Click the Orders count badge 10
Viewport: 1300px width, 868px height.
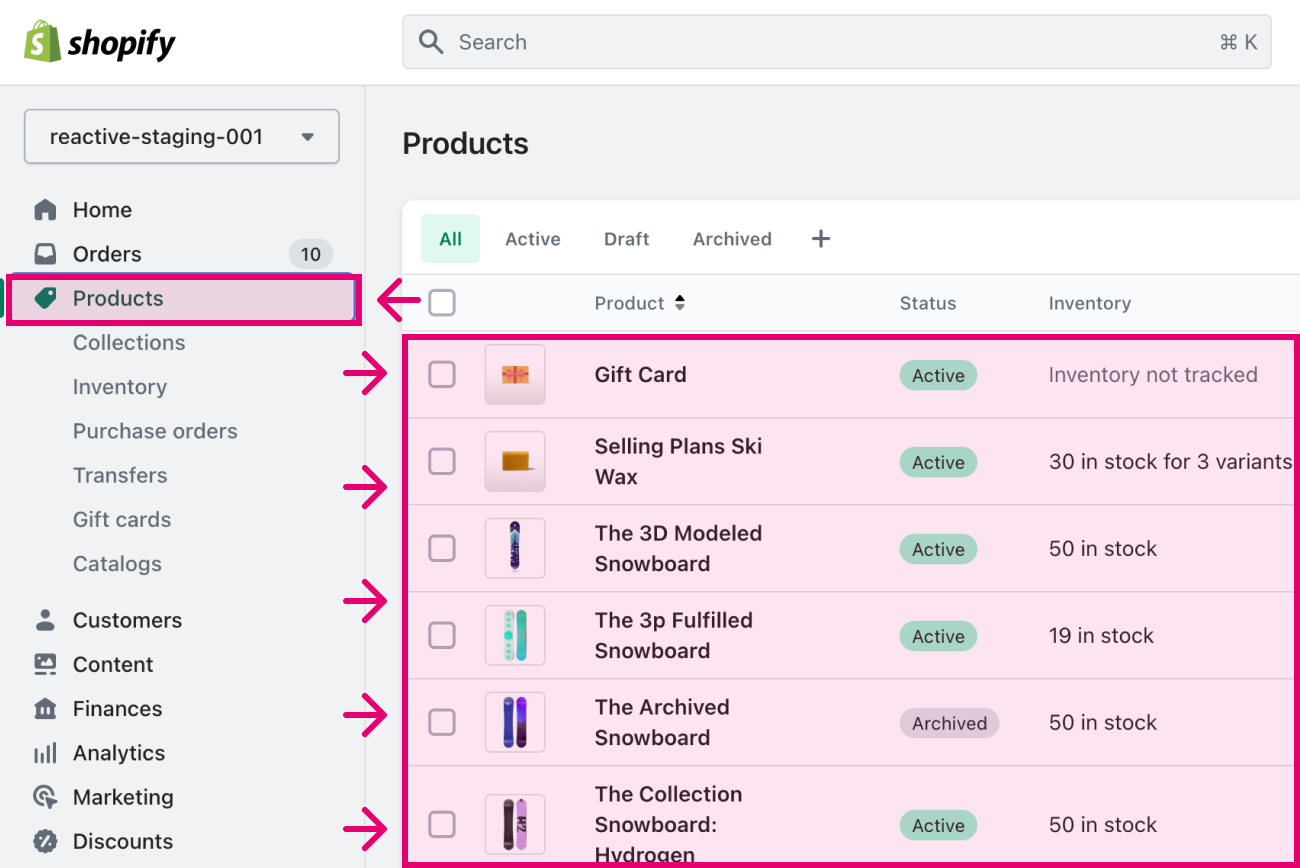tap(311, 254)
